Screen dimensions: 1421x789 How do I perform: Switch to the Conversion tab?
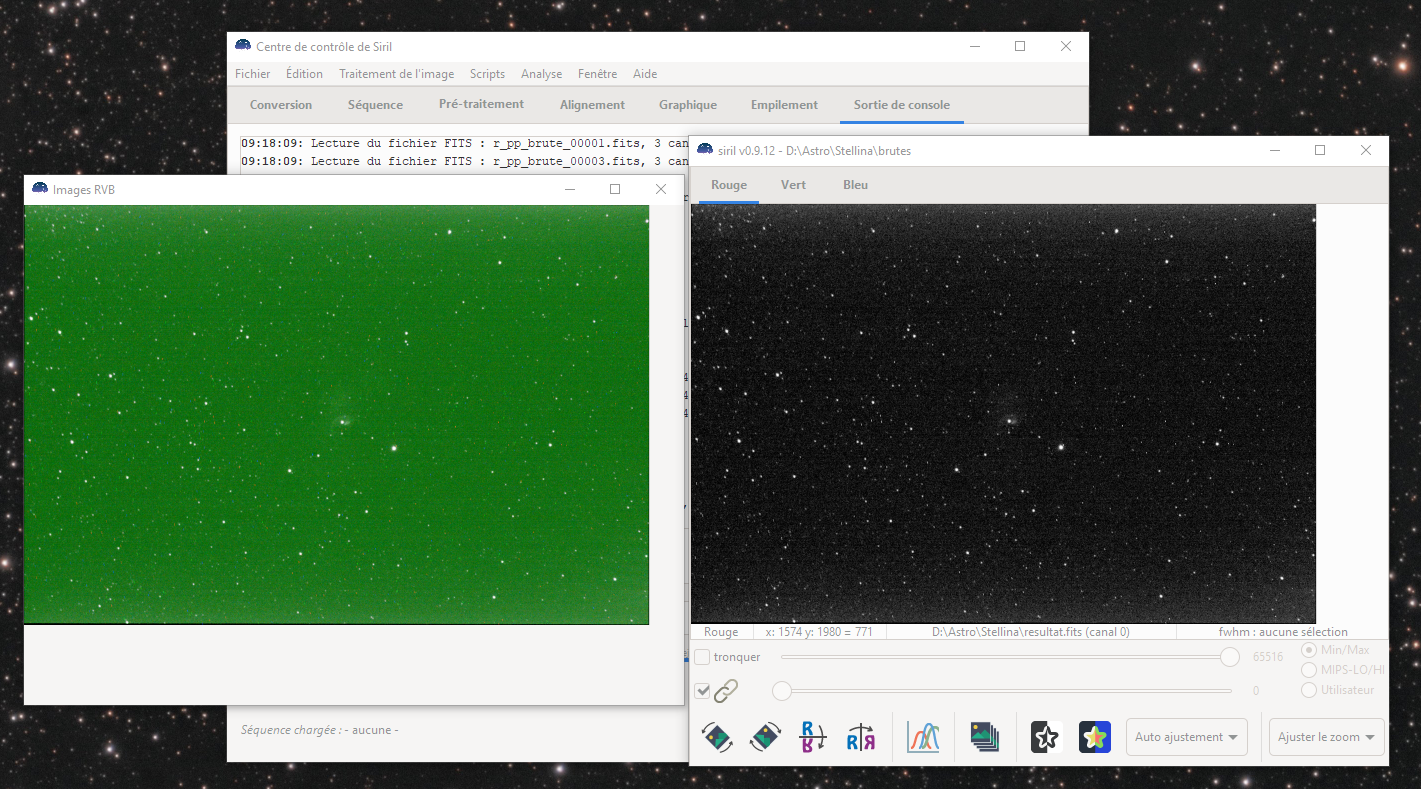tap(281, 105)
